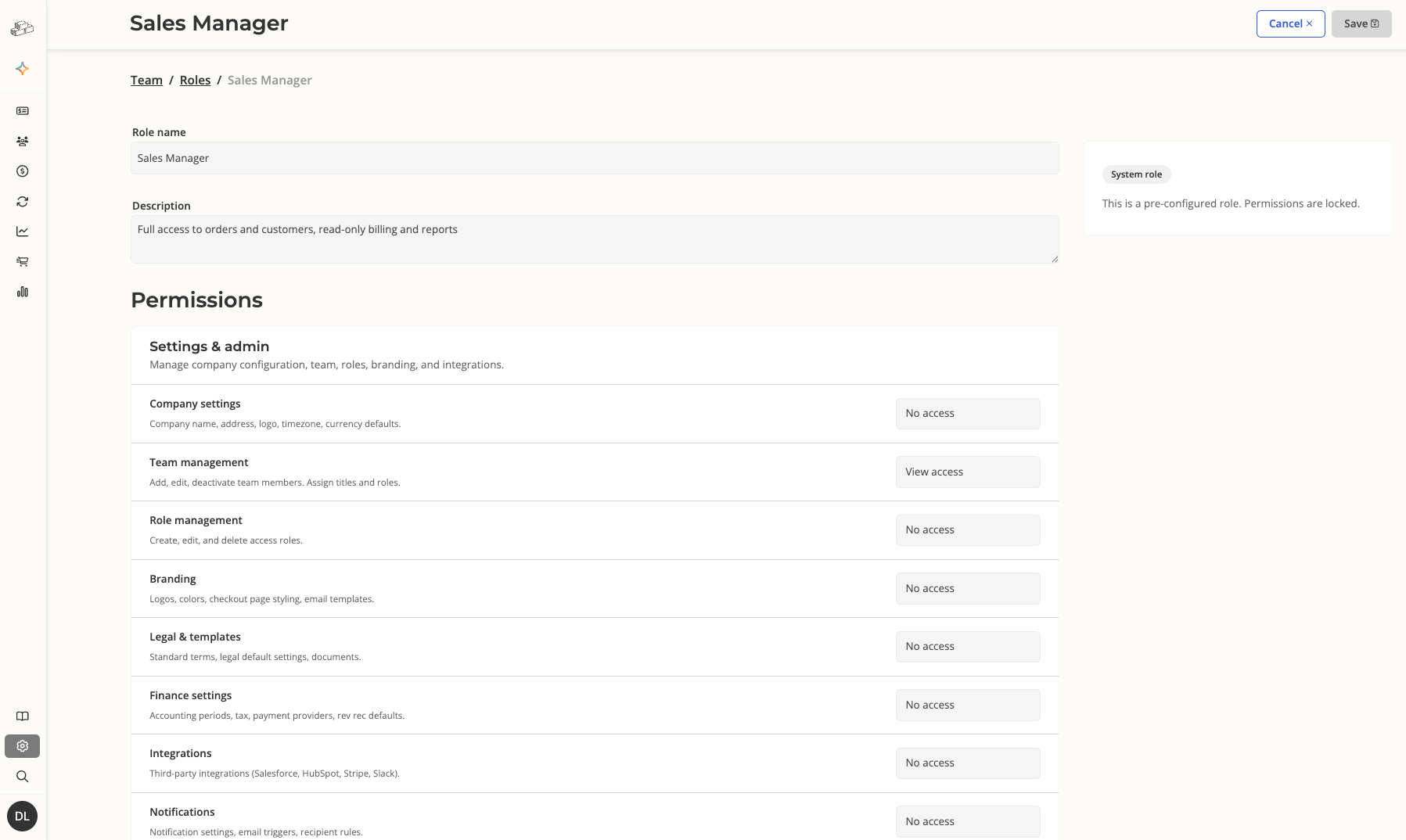Open the Role management access dropdown
Image resolution: width=1406 pixels, height=840 pixels.
click(968, 530)
